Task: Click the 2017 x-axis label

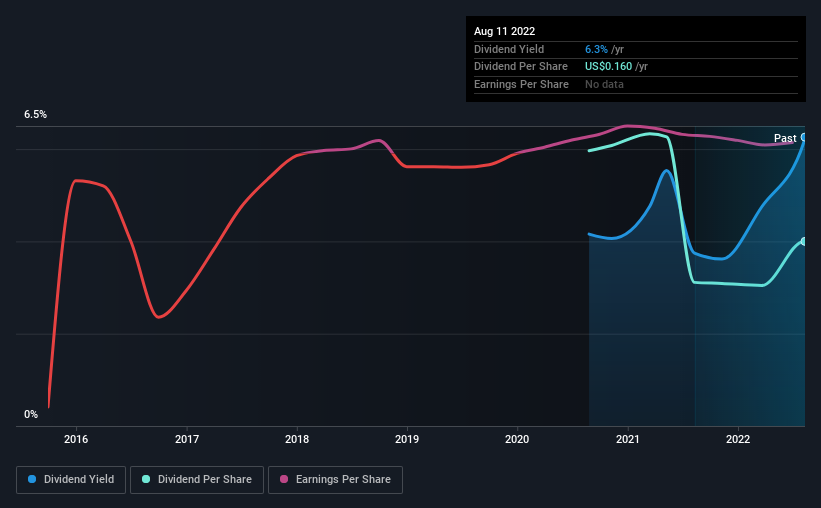Action: (x=186, y=439)
